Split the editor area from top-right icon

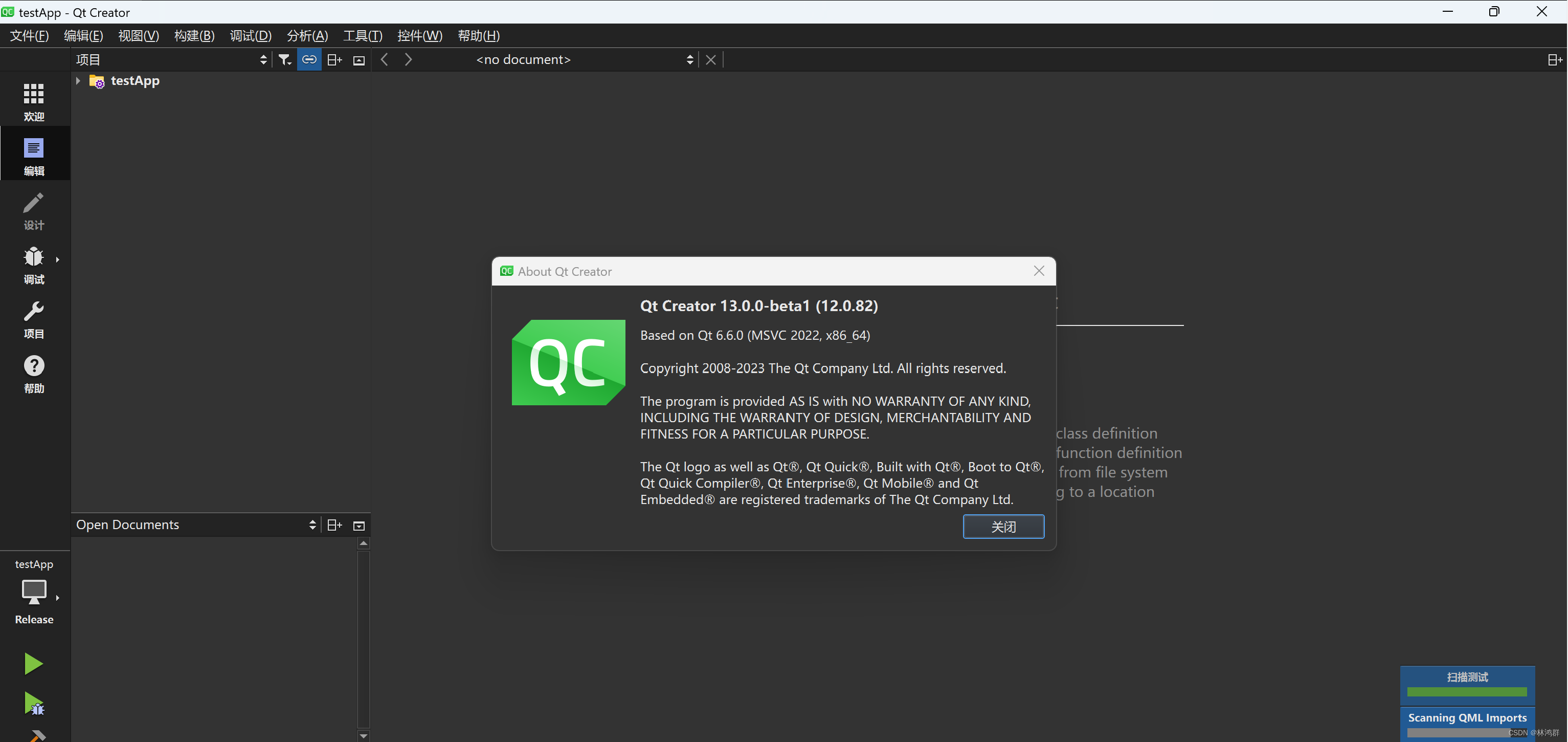pos(1554,60)
